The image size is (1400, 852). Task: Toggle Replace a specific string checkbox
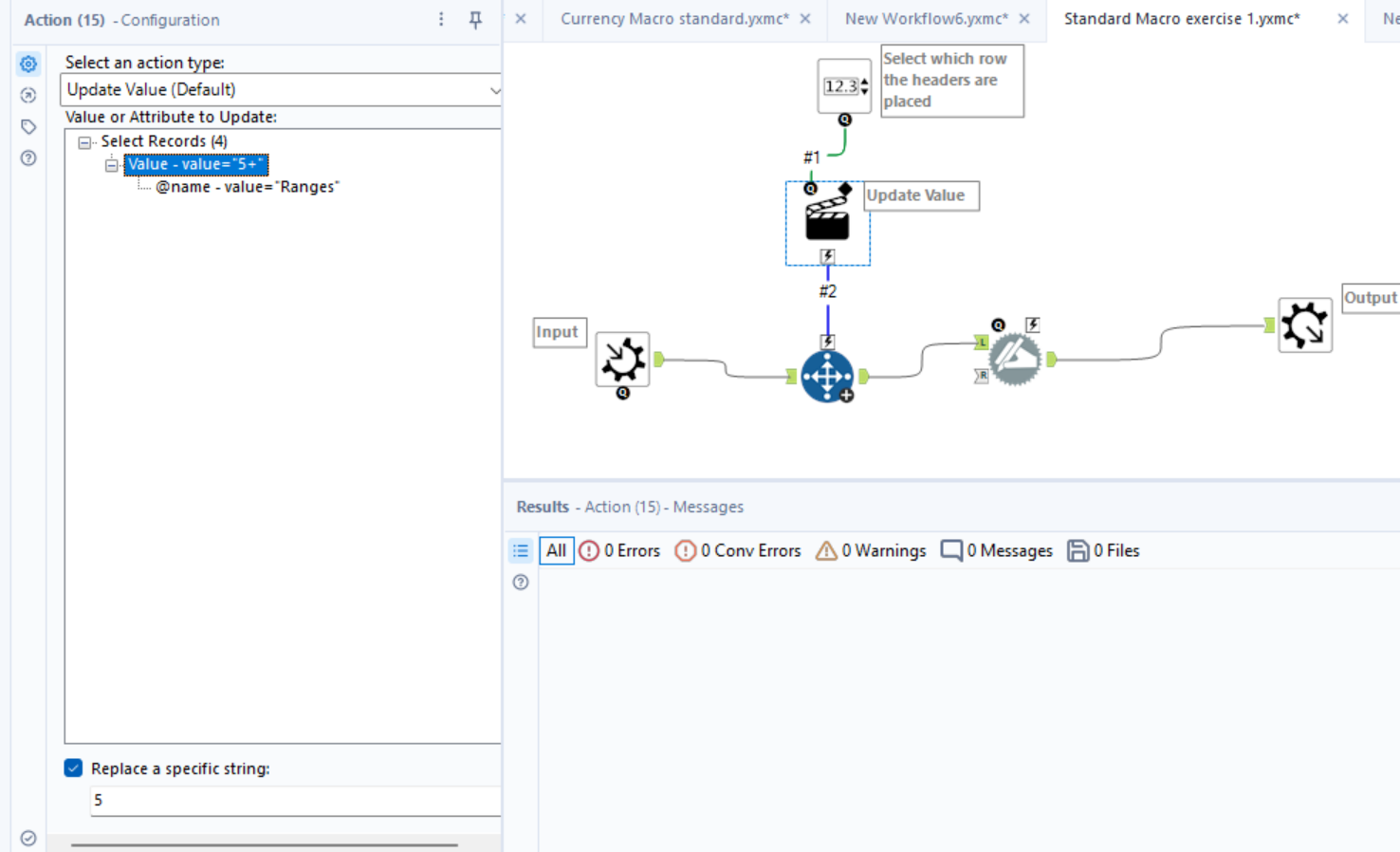pyautogui.click(x=73, y=769)
